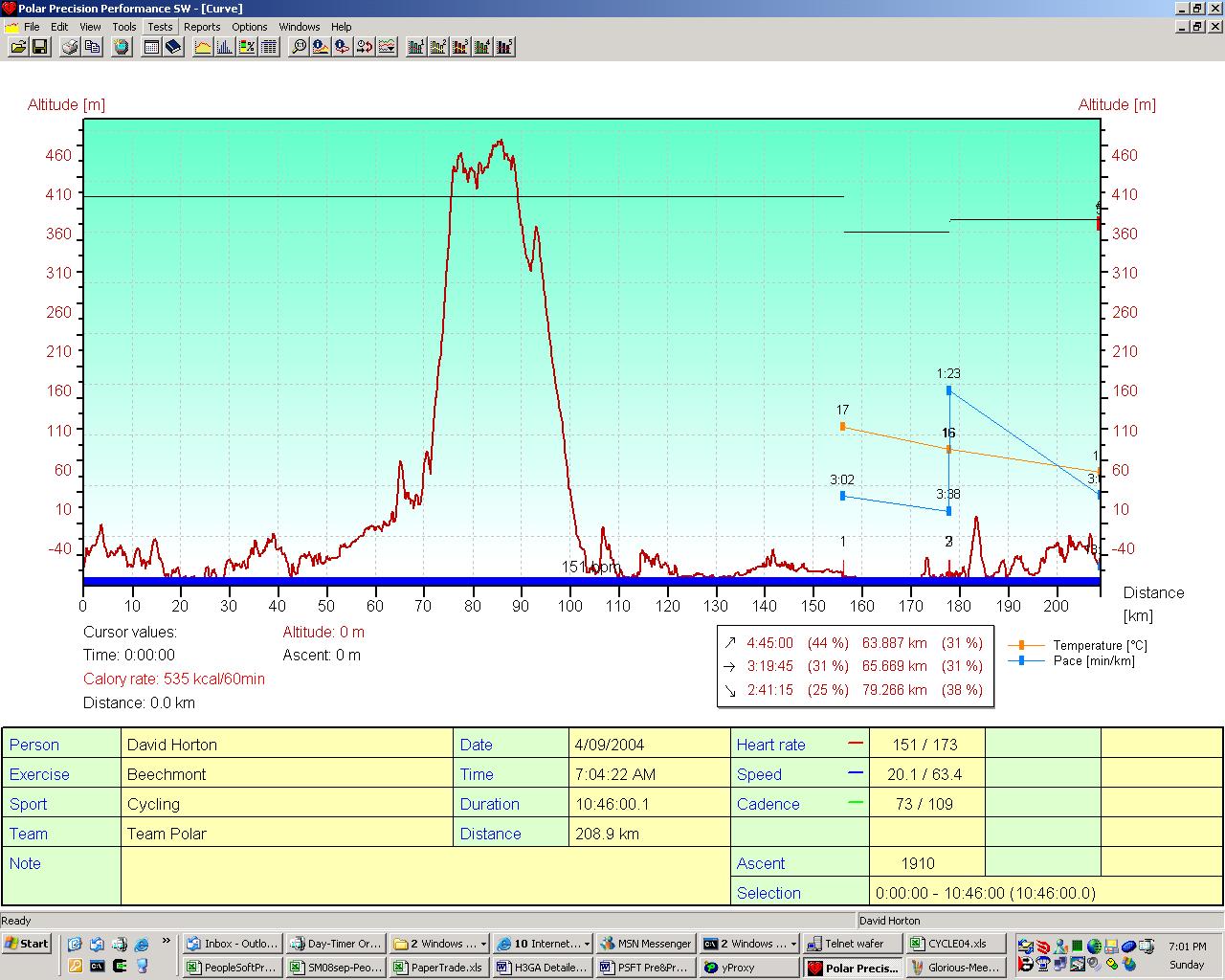
Task: Click the red Heart rate color line
Action: click(856, 744)
